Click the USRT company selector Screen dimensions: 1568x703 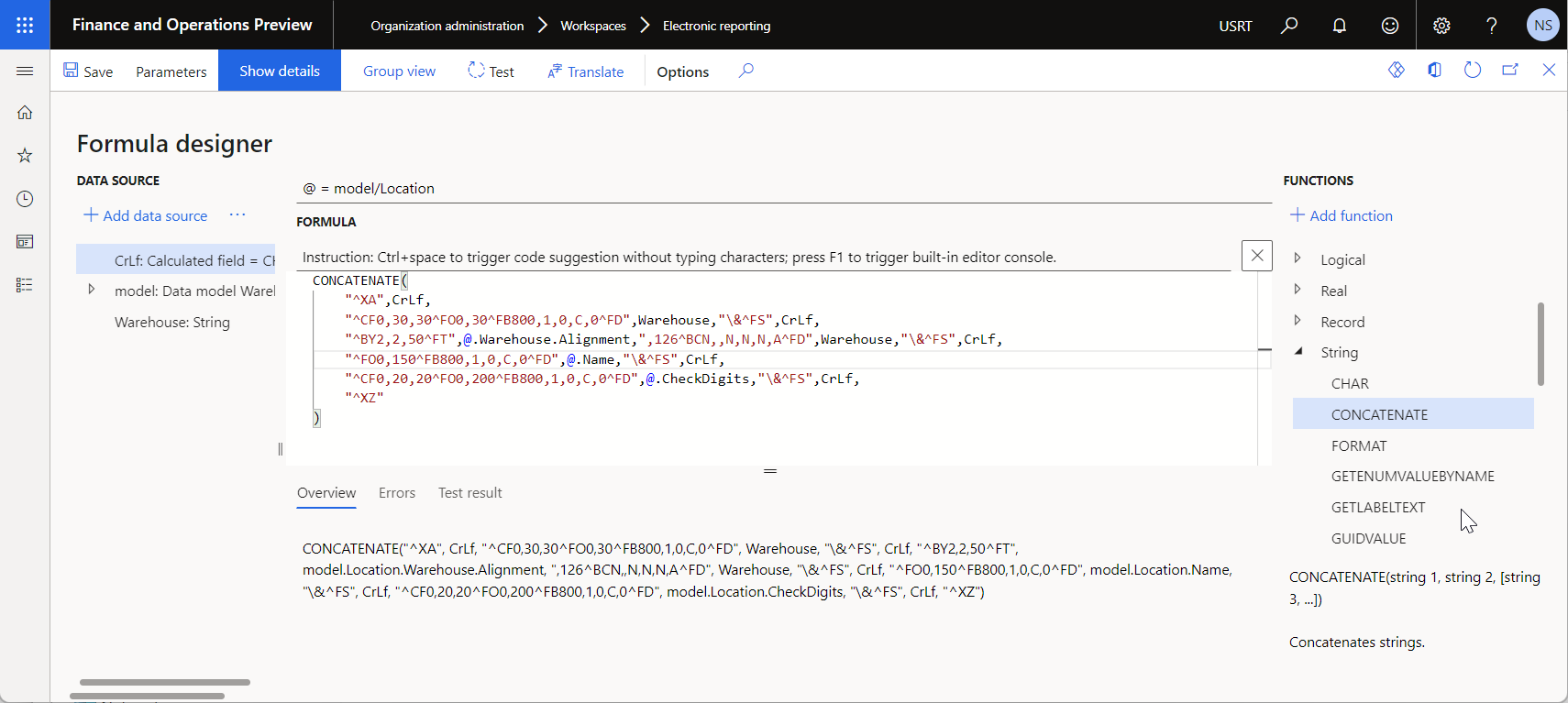pos(1235,26)
